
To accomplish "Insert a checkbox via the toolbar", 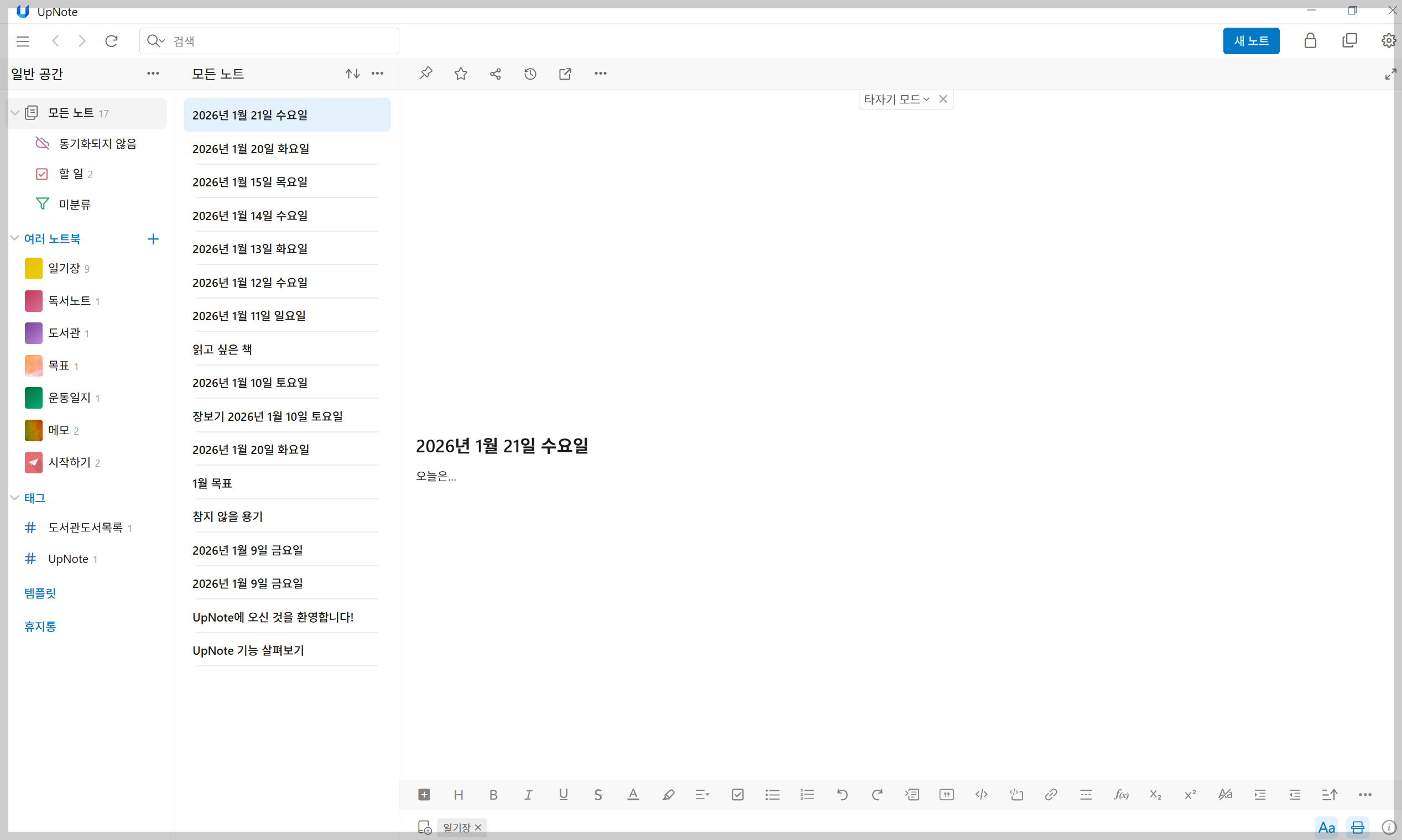I will click(x=738, y=794).
